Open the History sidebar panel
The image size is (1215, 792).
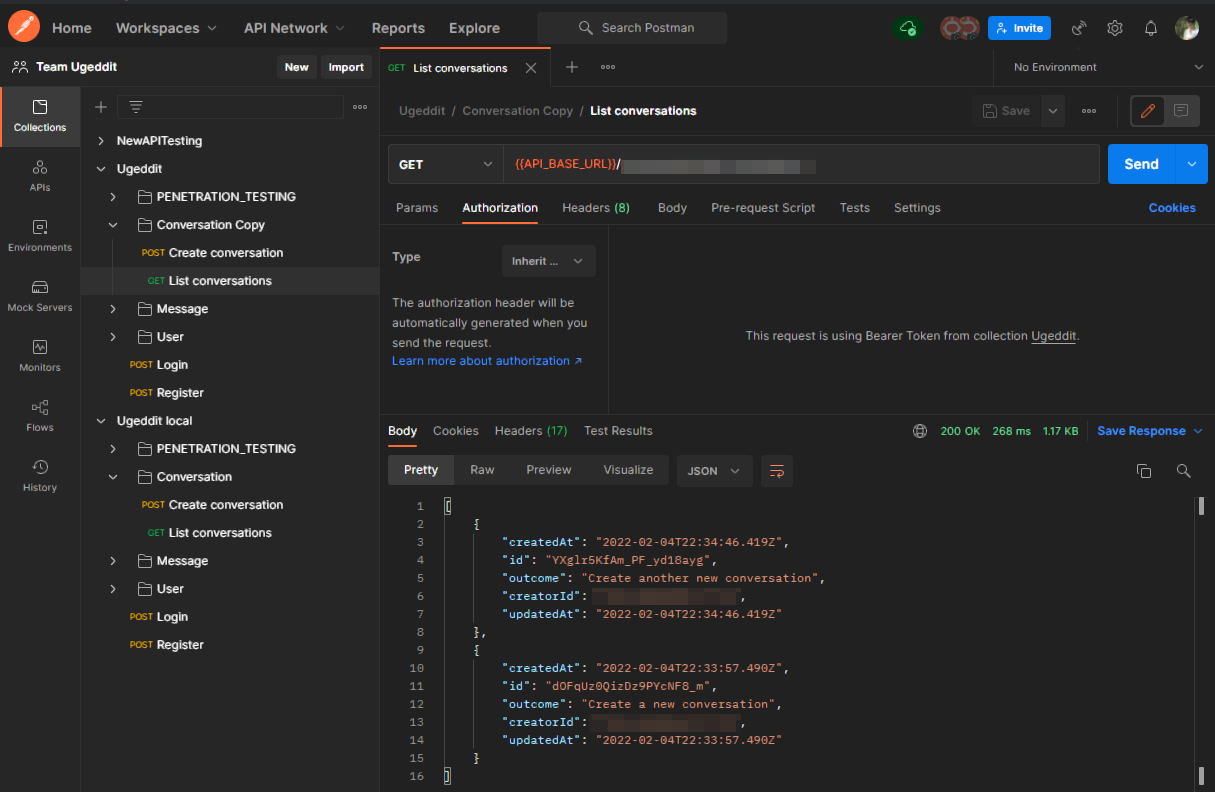(x=40, y=477)
